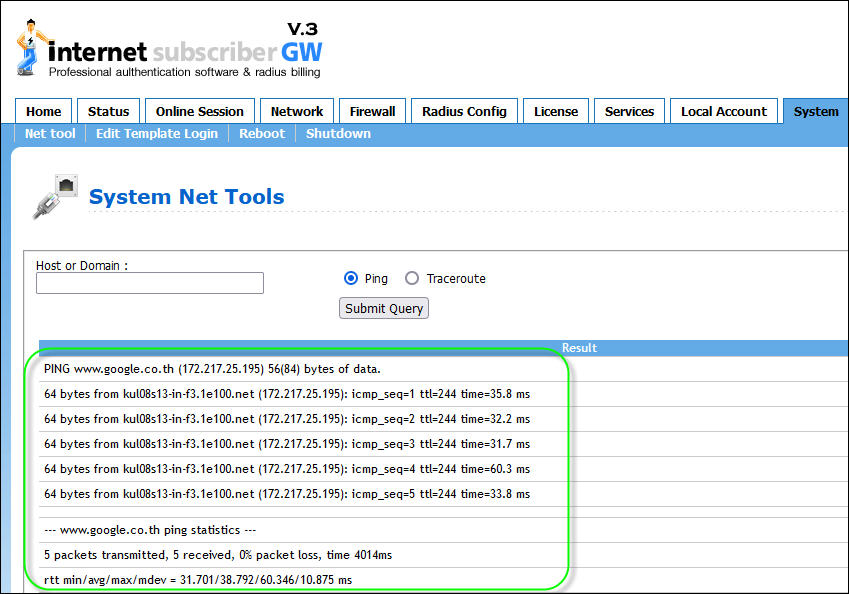Open the License tab
This screenshot has height=594, width=849.
[x=555, y=112]
